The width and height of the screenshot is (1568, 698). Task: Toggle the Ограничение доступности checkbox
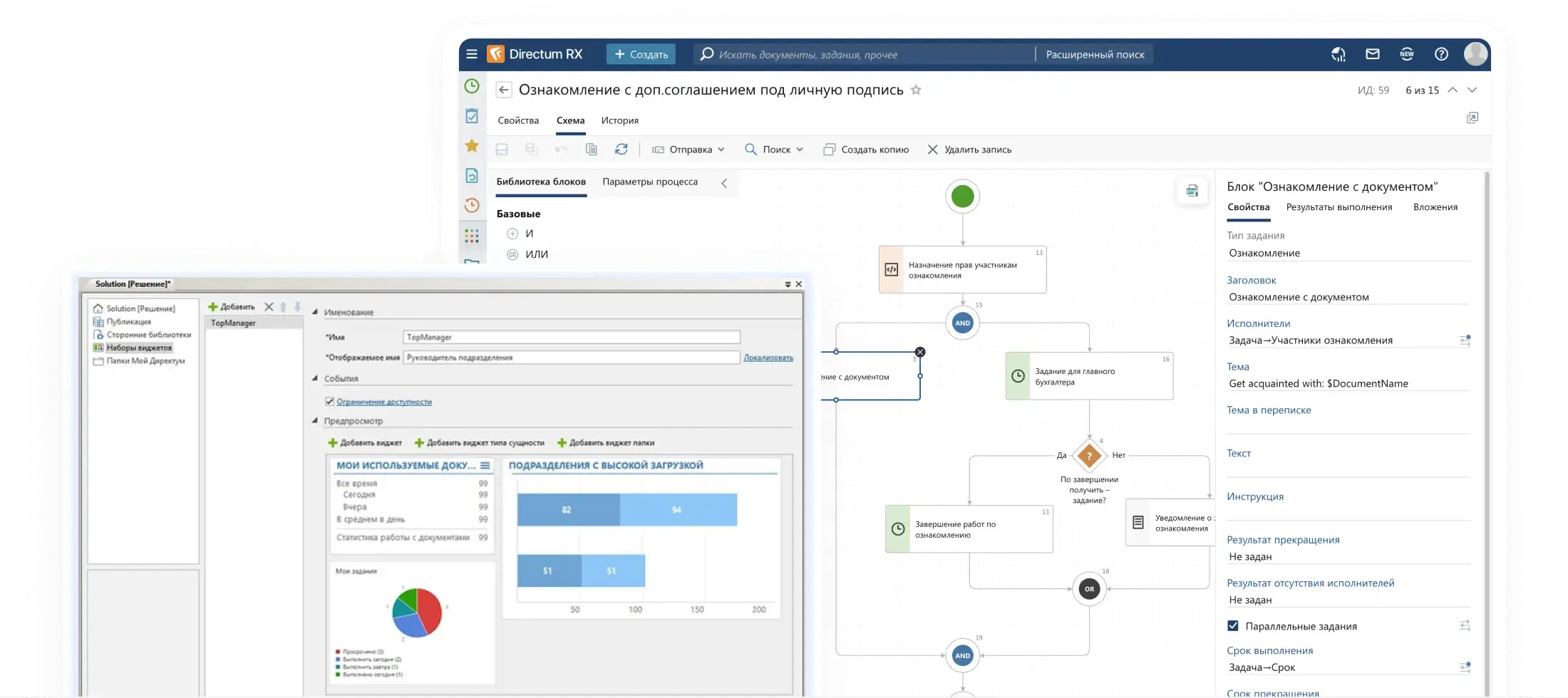click(330, 402)
